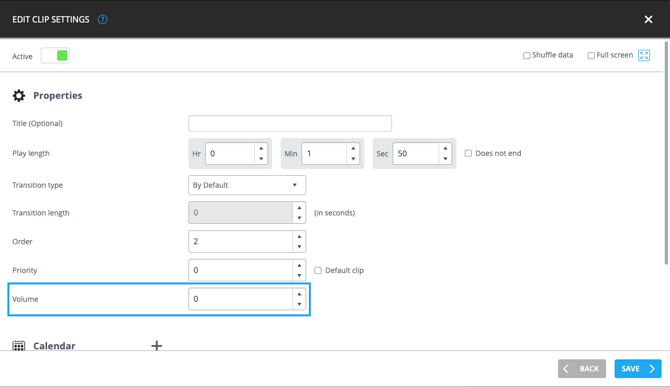This screenshot has width=670, height=387.
Task: Decrease the Min value with down arrow
Action: tap(353, 158)
